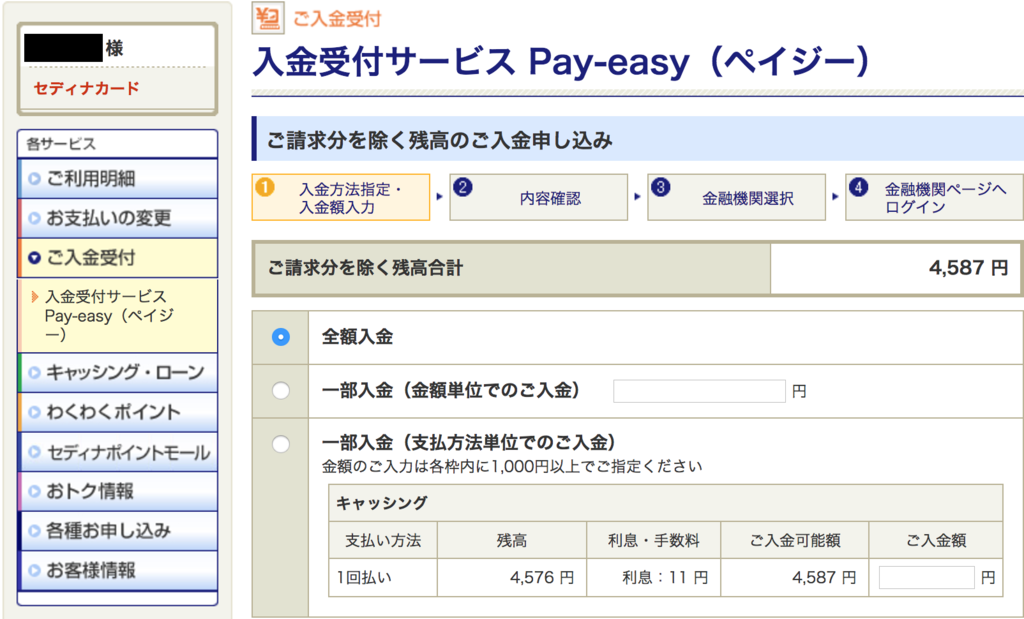
Task: Click the ご入金額 column header
Action: pos(936,541)
